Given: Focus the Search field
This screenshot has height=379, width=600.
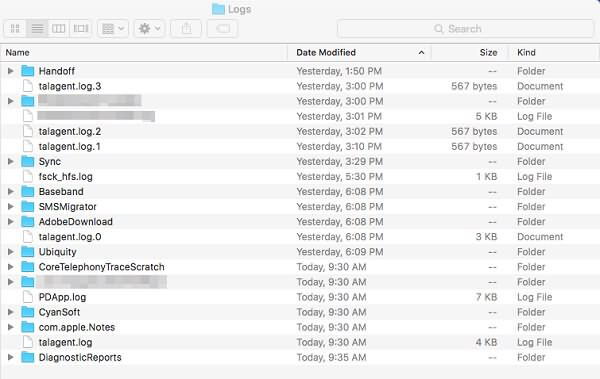Looking at the screenshot, I should (x=465, y=29).
